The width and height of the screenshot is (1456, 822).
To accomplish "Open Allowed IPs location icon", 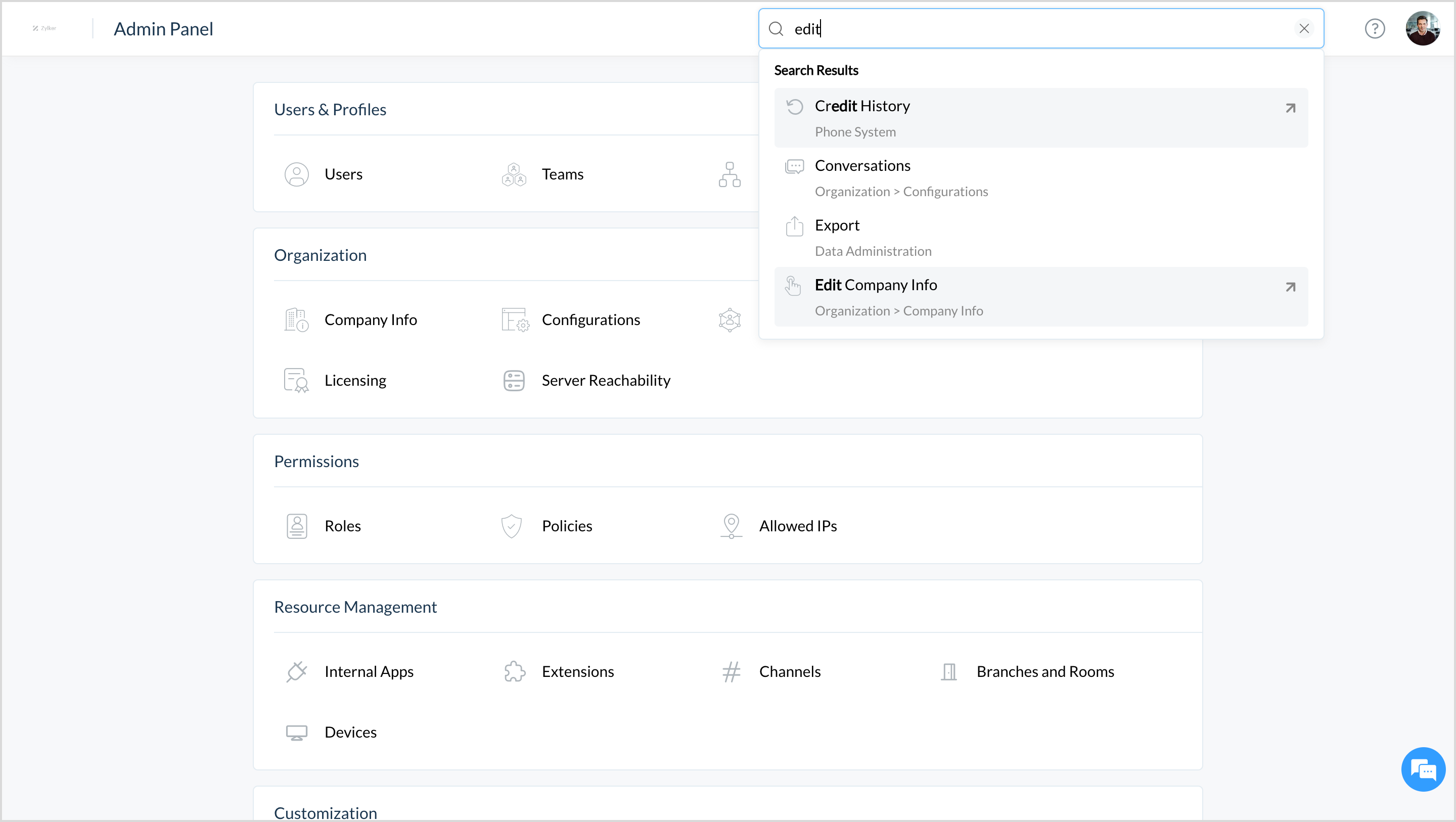I will (731, 526).
